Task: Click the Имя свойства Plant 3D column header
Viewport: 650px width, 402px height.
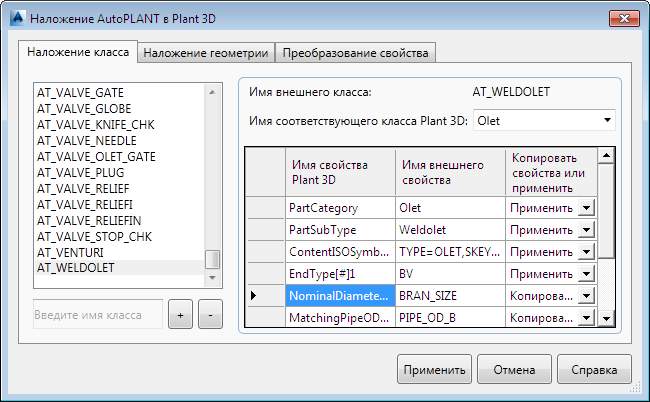Action: [x=340, y=172]
